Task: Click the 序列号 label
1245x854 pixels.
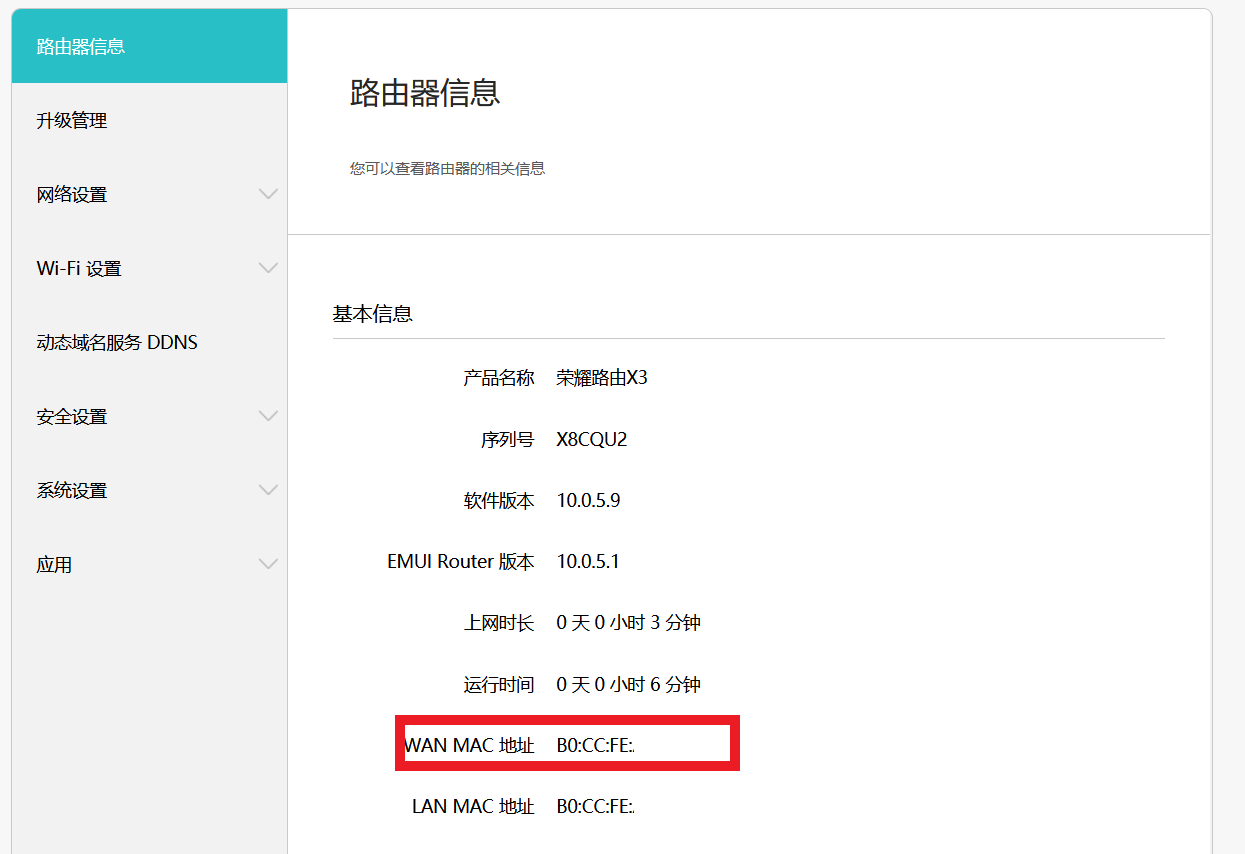Action: (508, 440)
